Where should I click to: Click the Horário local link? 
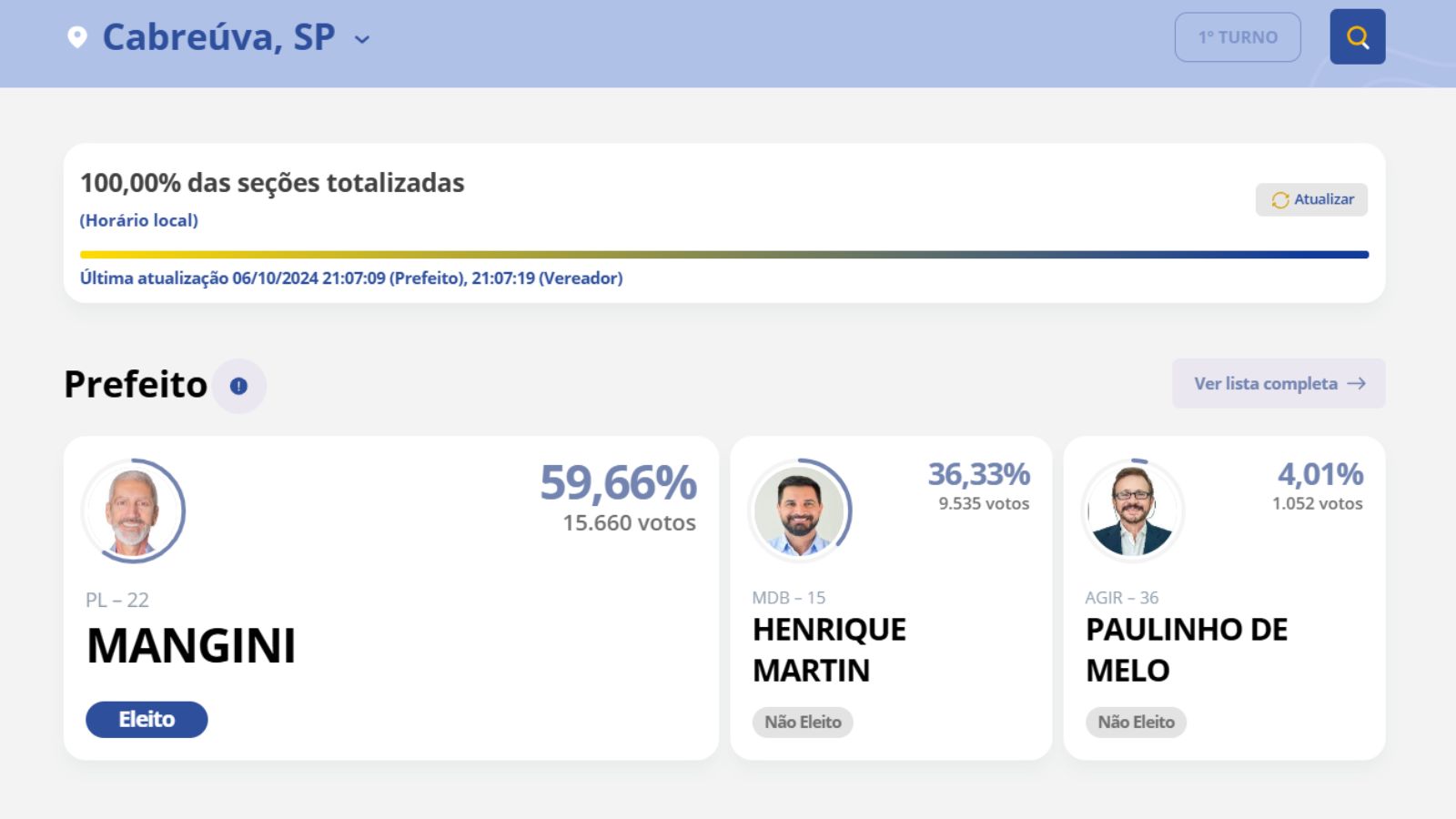click(137, 220)
